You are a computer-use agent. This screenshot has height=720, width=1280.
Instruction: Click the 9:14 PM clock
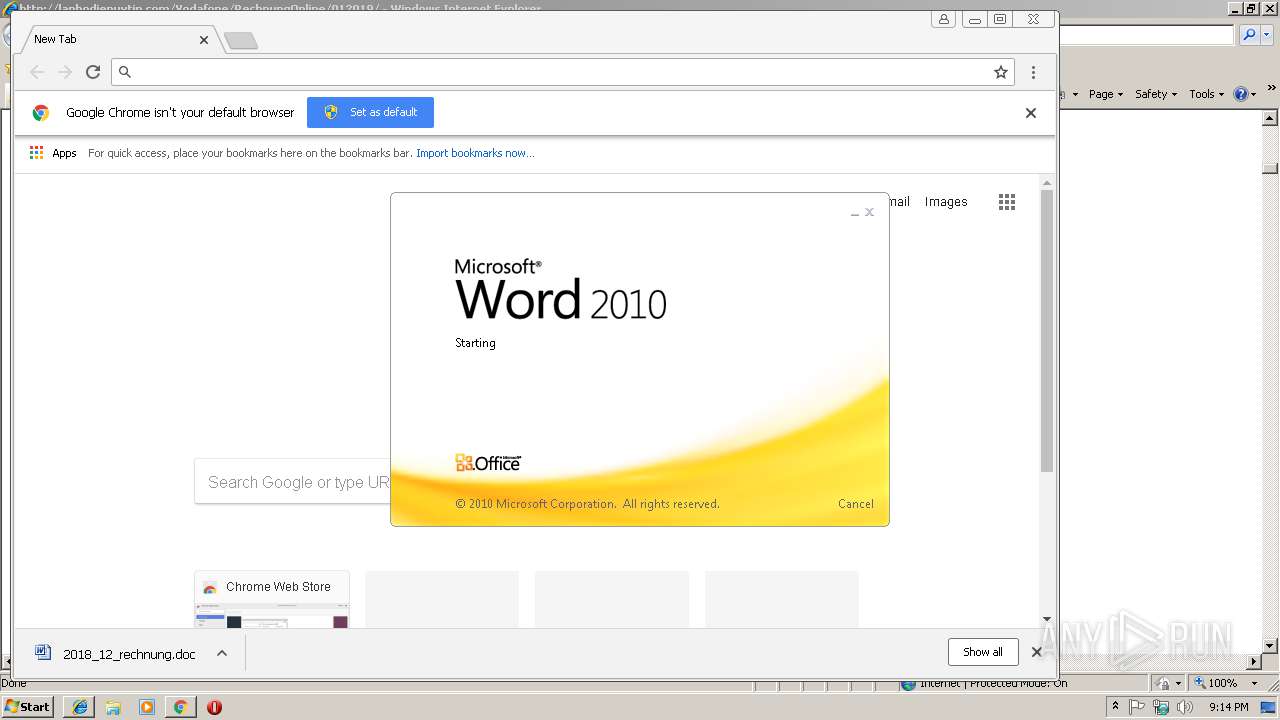tap(1228, 707)
